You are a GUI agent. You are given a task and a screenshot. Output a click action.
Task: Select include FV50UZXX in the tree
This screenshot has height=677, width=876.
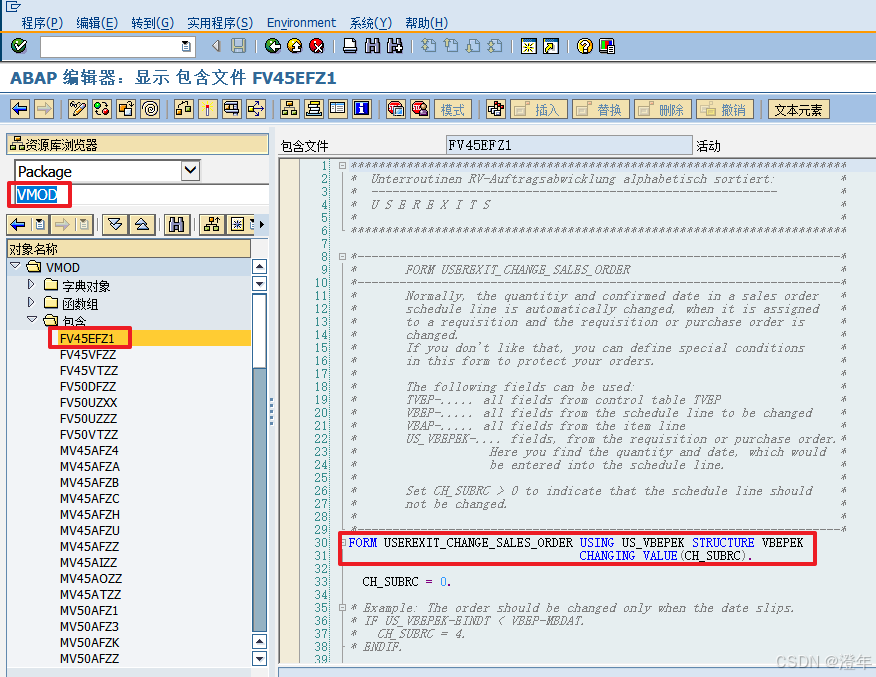(x=88, y=402)
